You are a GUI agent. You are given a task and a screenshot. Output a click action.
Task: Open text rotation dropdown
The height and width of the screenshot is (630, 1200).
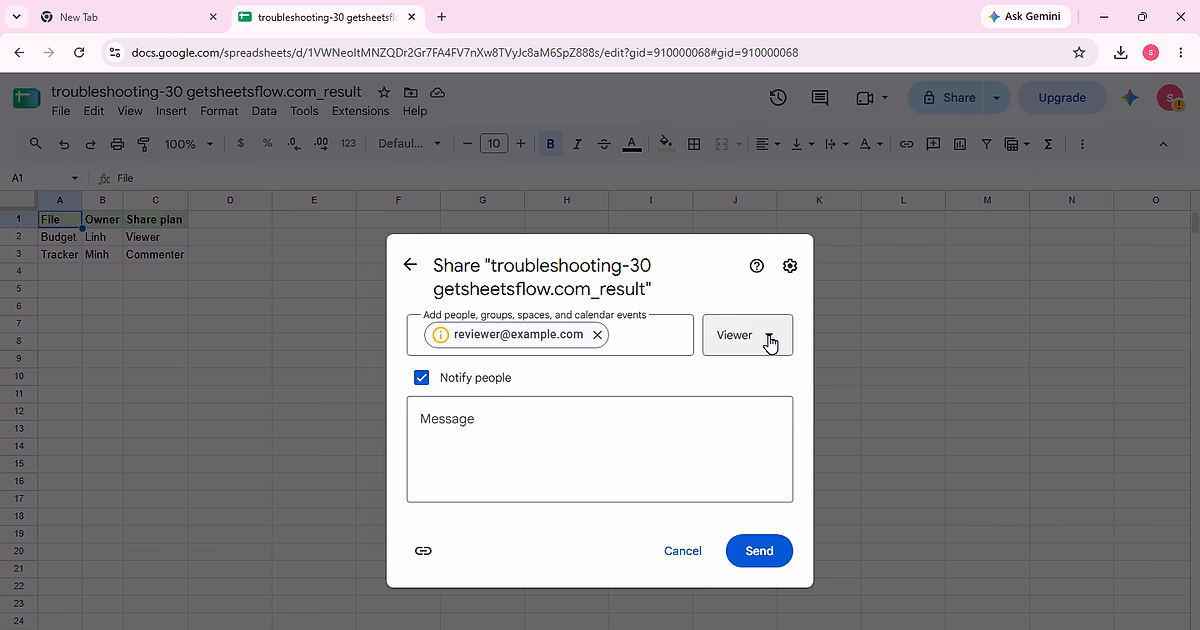pyautogui.click(x=871, y=144)
